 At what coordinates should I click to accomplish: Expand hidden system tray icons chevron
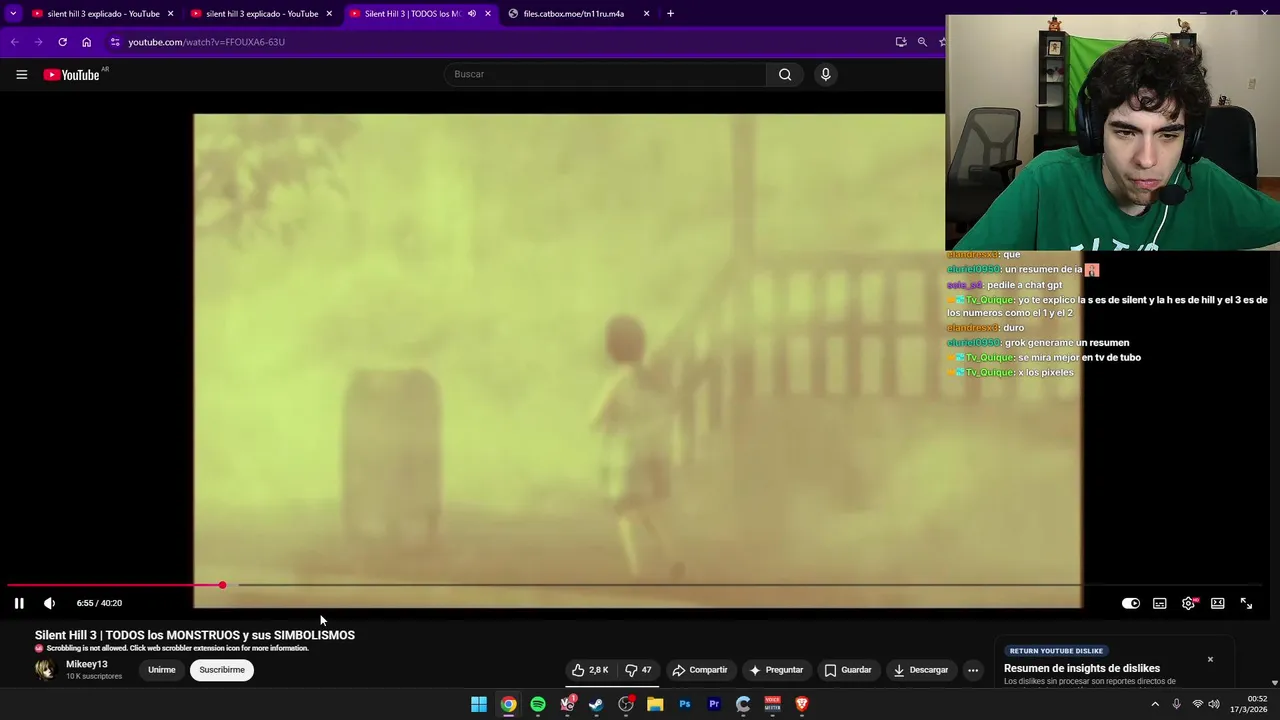[x=1155, y=704]
